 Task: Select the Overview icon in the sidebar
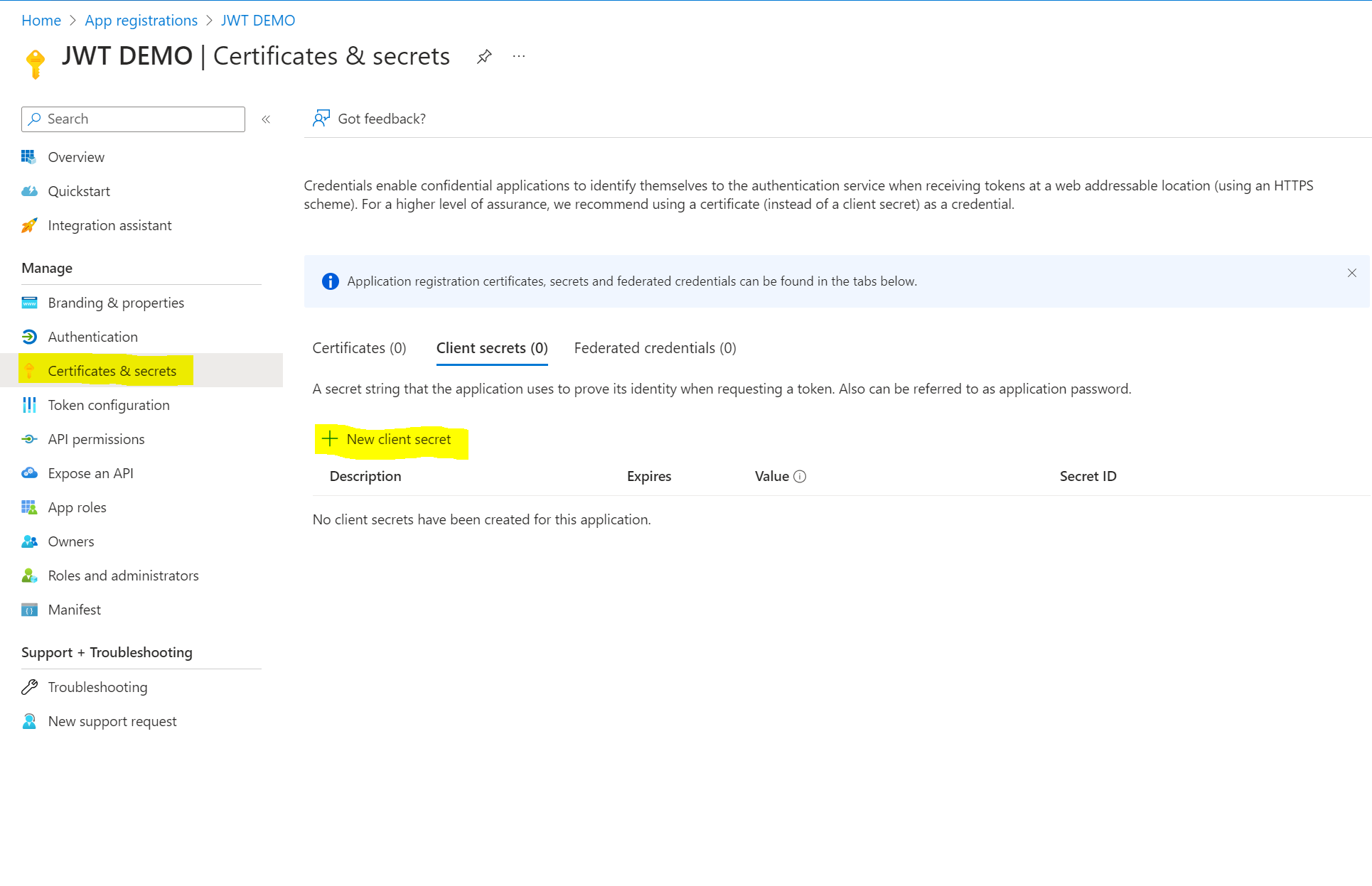coord(29,156)
